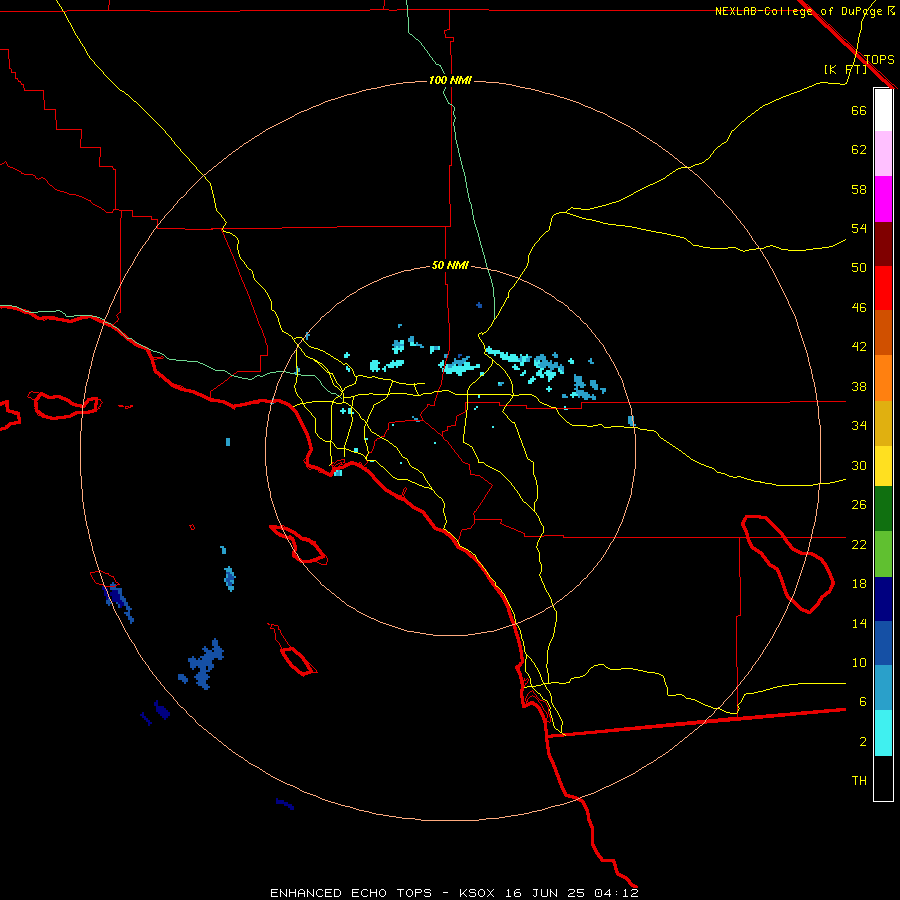900x900 pixels.
Task: Click the white swatch in the tops legend
Action: [883, 110]
